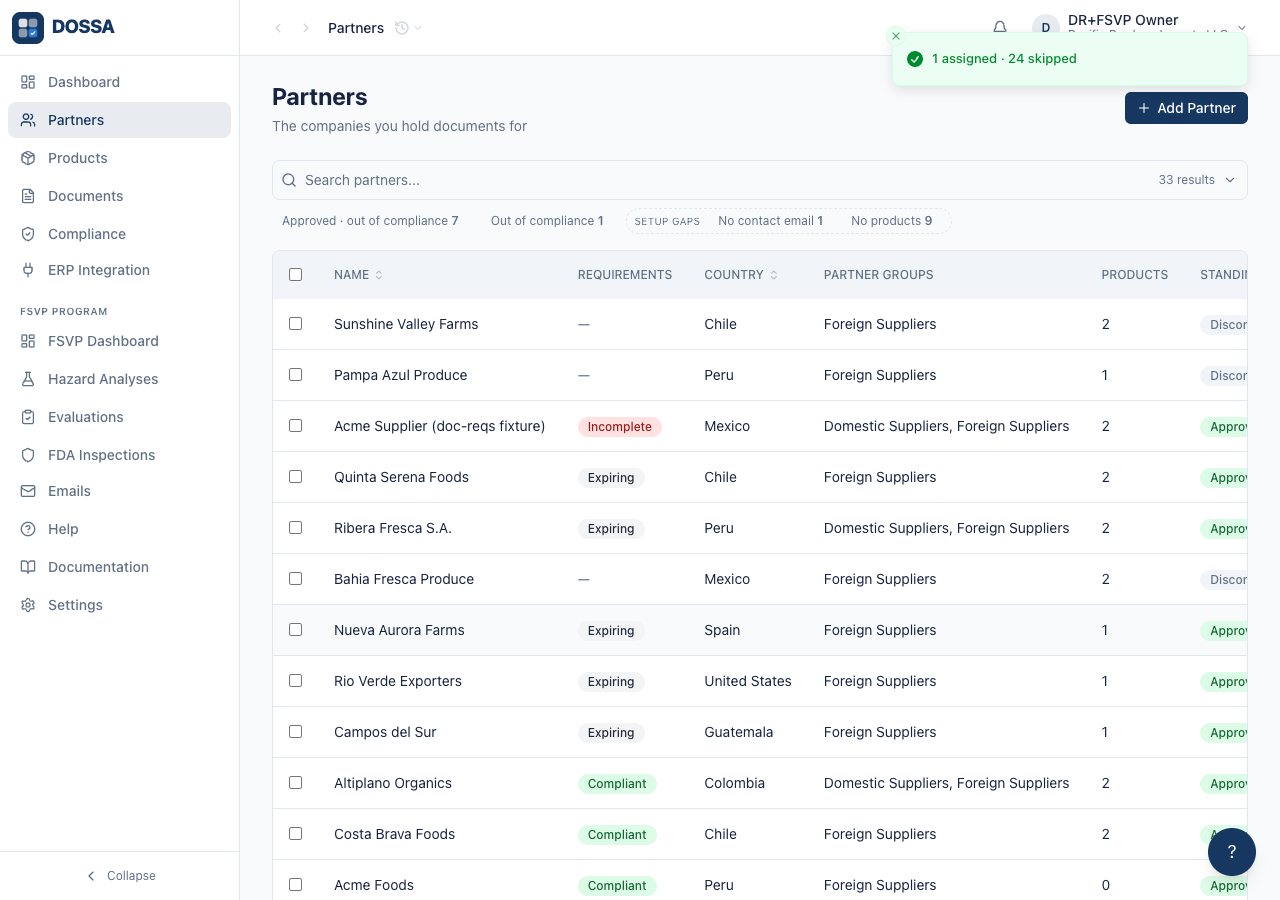Check the Sunshine Valley Farms row
Image resolution: width=1280 pixels, height=900 pixels.
tap(295, 323)
